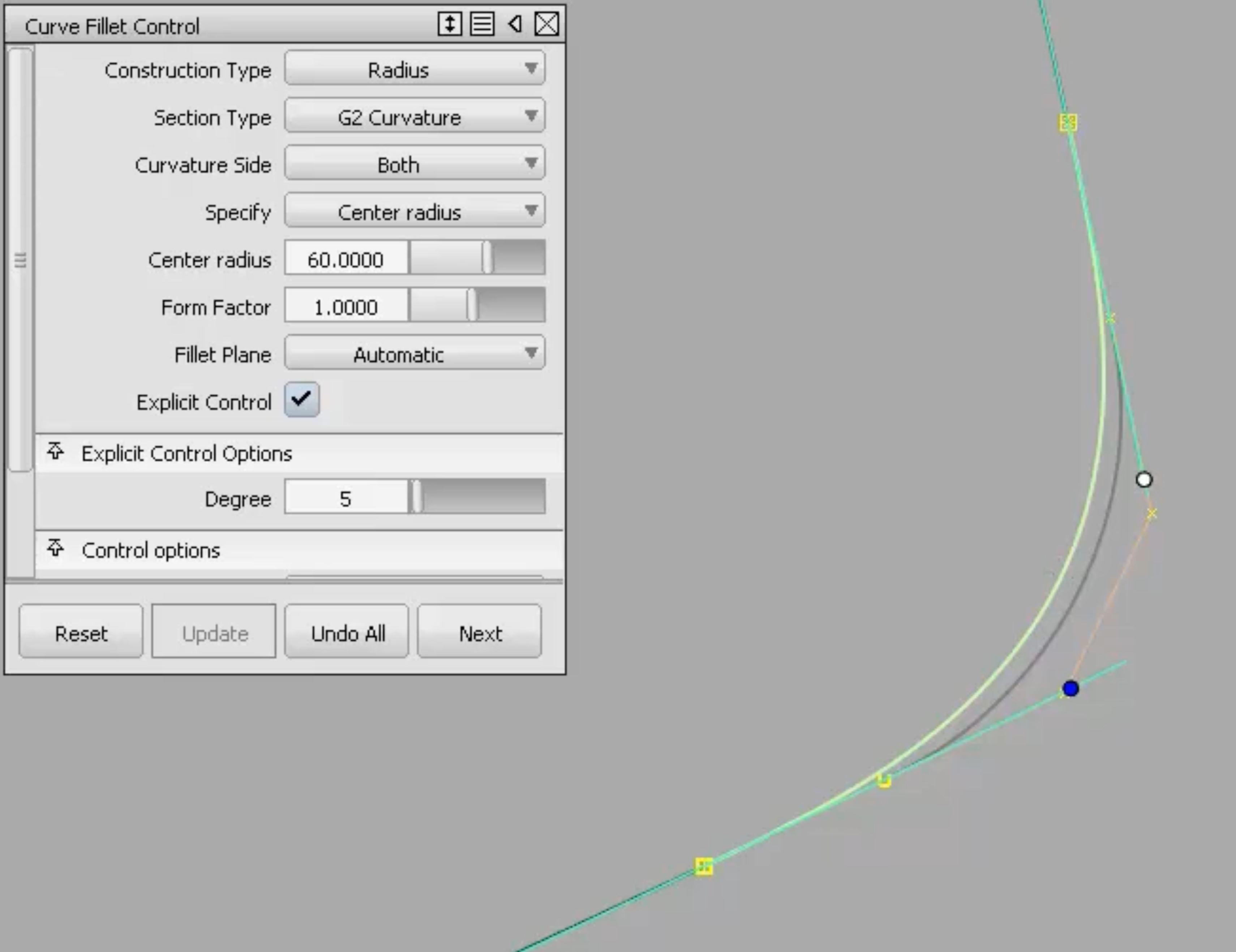Click the yellow square marker at top of curve
Screen dimensions: 1236x952
click(x=1067, y=122)
